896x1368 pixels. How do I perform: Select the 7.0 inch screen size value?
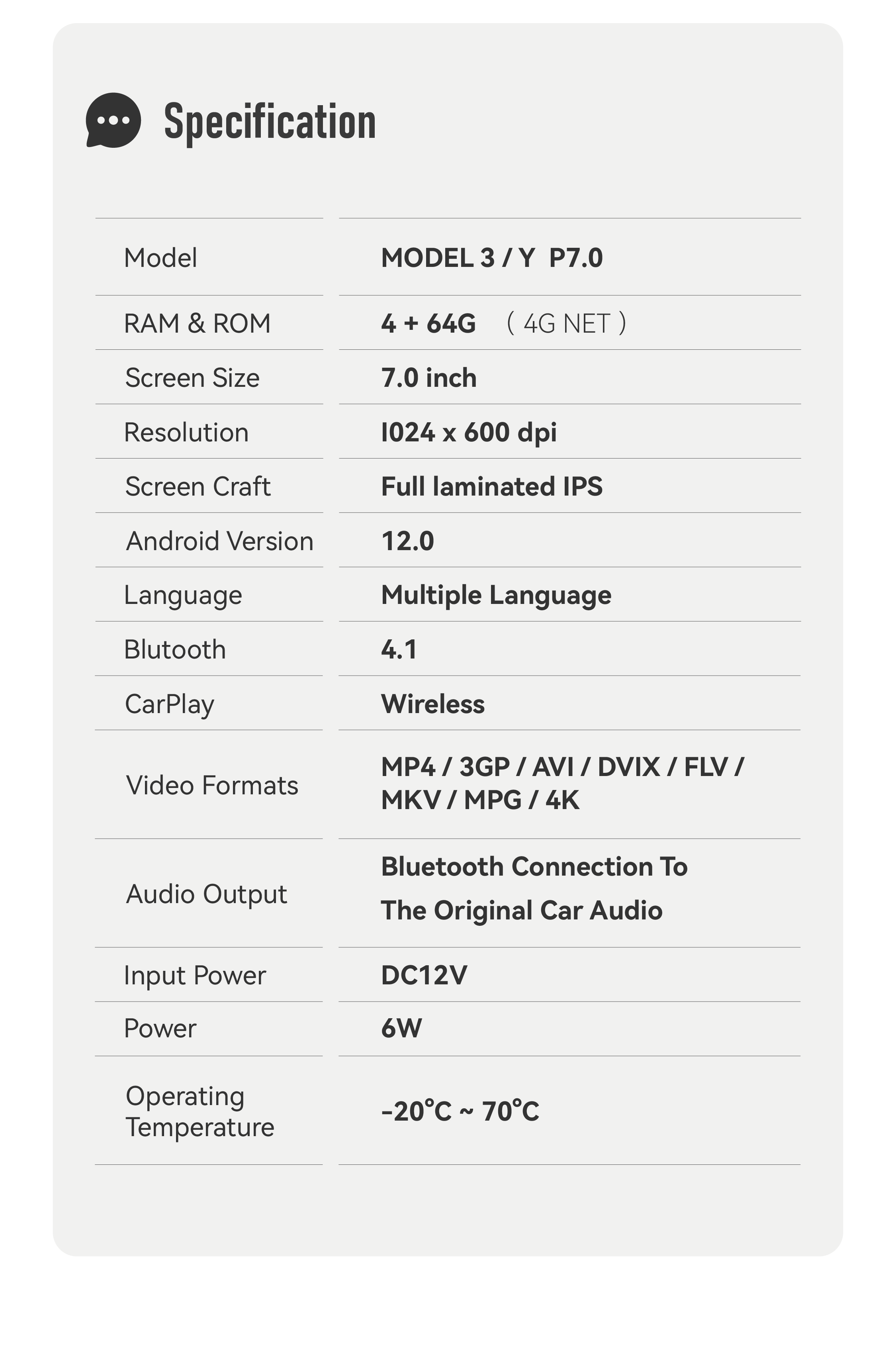(x=429, y=378)
